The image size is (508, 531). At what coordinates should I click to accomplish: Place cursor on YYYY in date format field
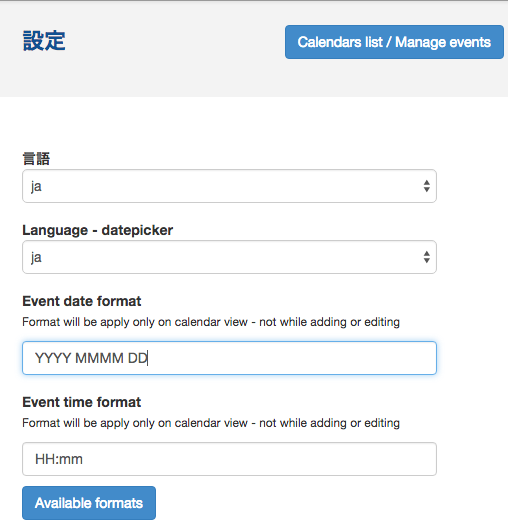(x=53, y=358)
